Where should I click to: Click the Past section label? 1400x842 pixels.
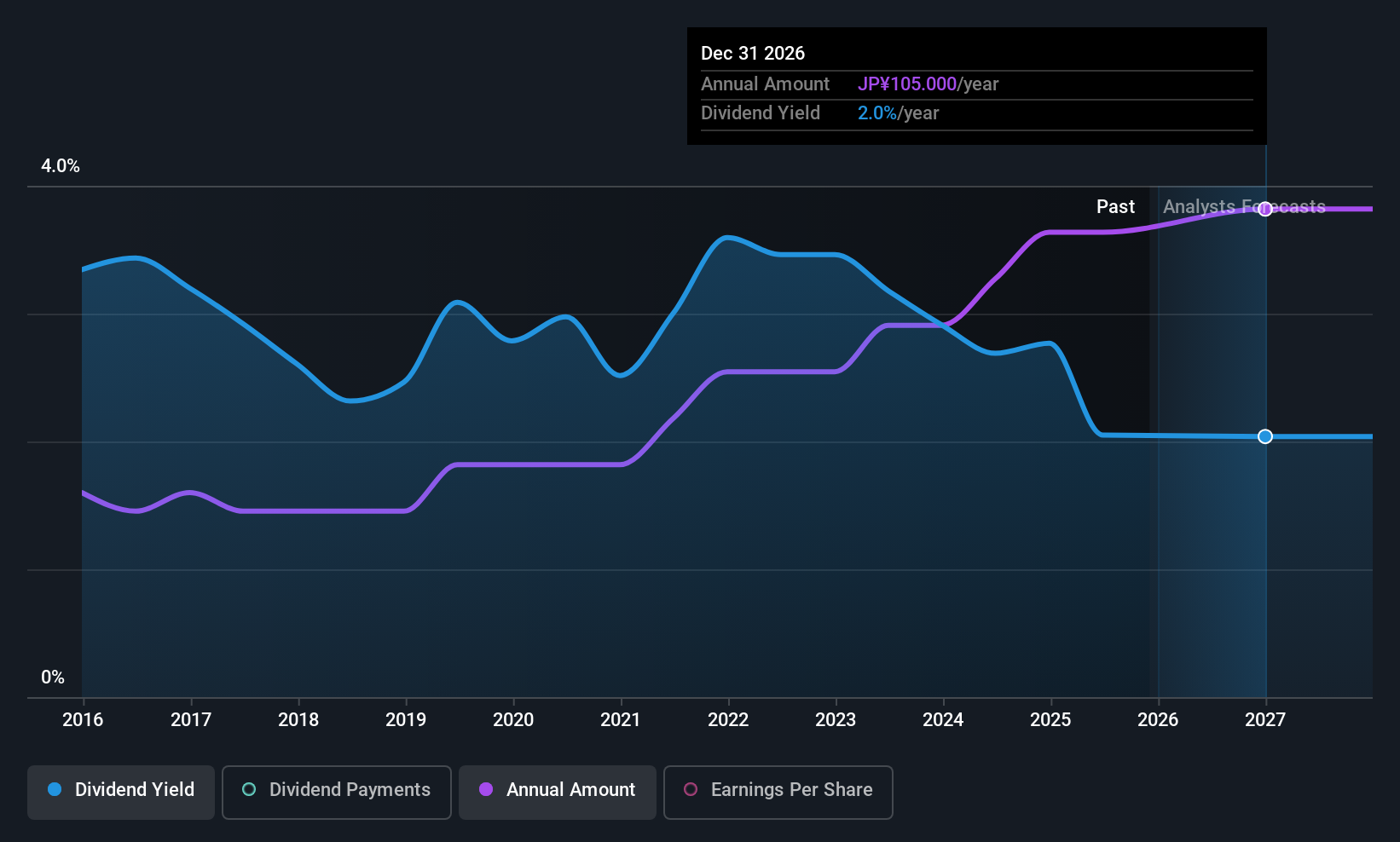click(1115, 207)
